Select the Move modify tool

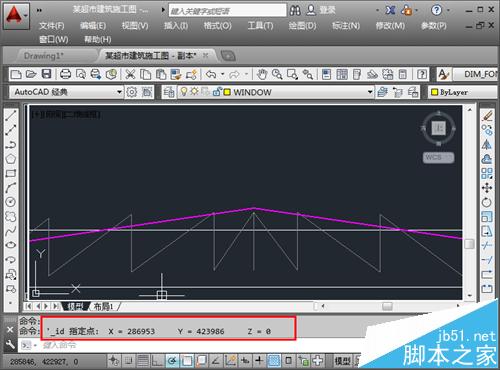click(487, 188)
